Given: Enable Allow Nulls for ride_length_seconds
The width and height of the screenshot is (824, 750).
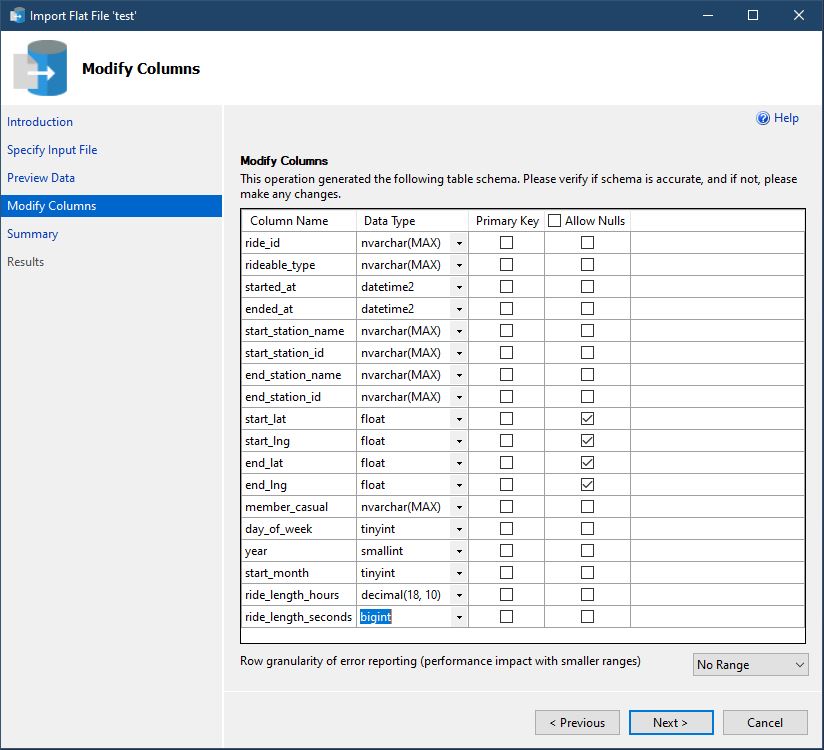Looking at the screenshot, I should tap(587, 617).
